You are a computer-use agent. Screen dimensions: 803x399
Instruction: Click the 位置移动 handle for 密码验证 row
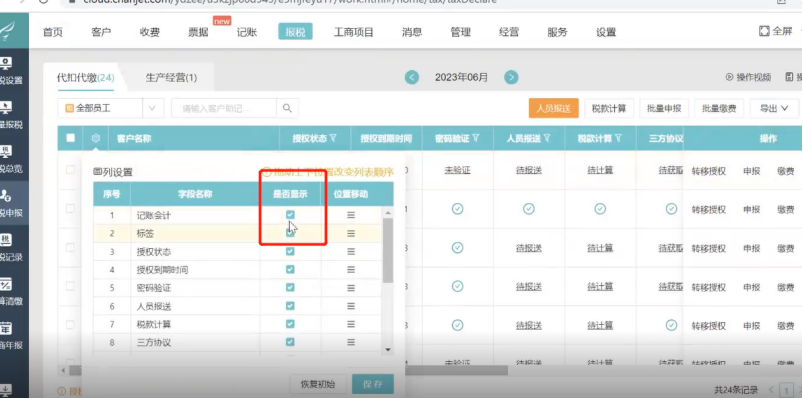pyautogui.click(x=351, y=287)
